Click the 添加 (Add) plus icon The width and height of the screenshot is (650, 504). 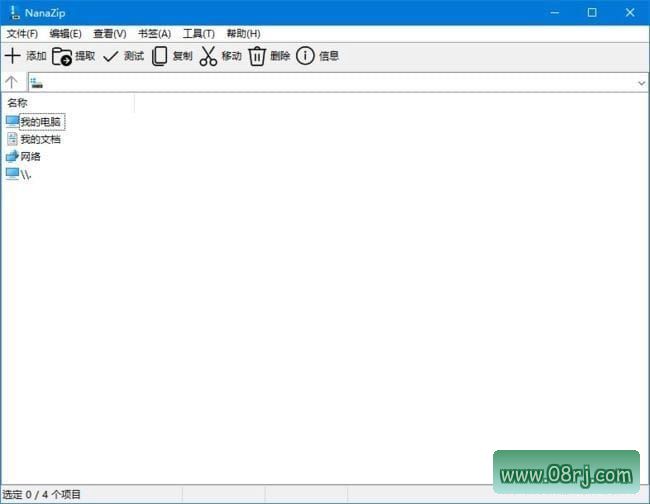click(12, 56)
